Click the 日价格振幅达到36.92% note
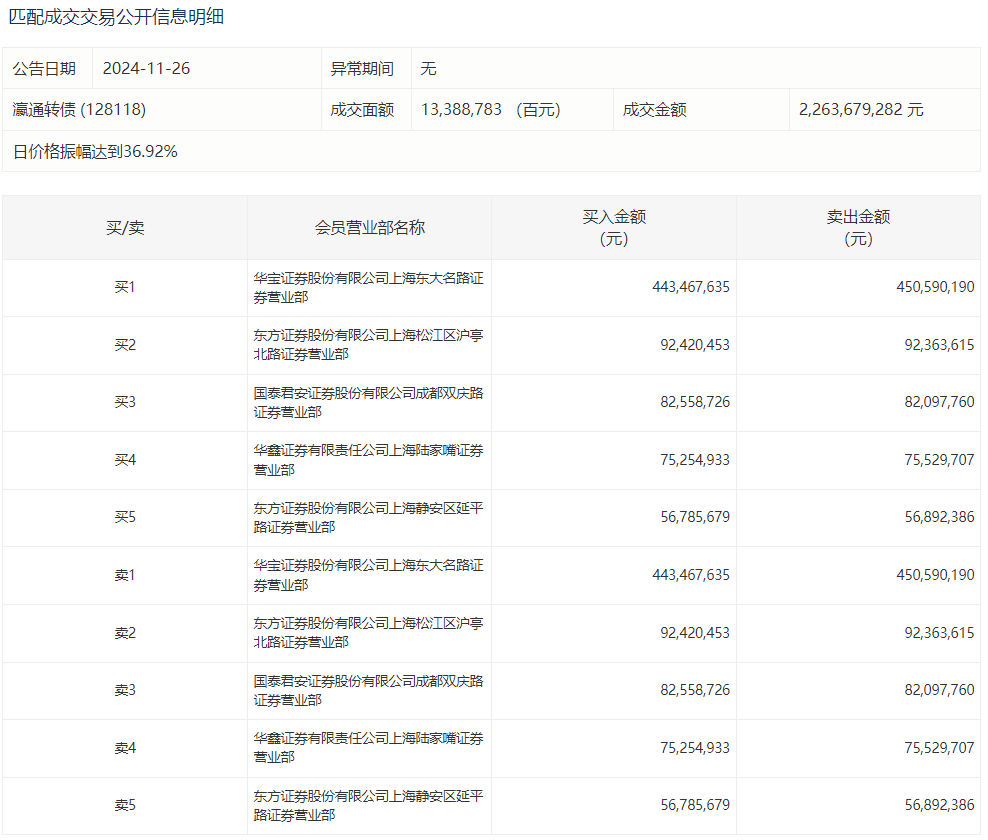The image size is (988, 840). (x=95, y=152)
